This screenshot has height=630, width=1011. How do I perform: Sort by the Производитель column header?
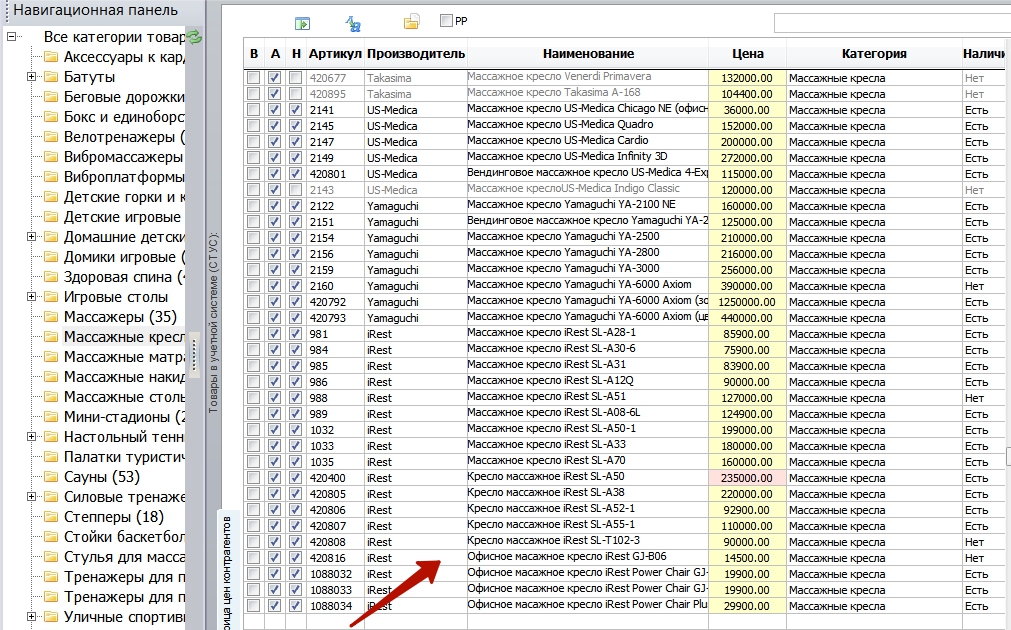[416, 54]
